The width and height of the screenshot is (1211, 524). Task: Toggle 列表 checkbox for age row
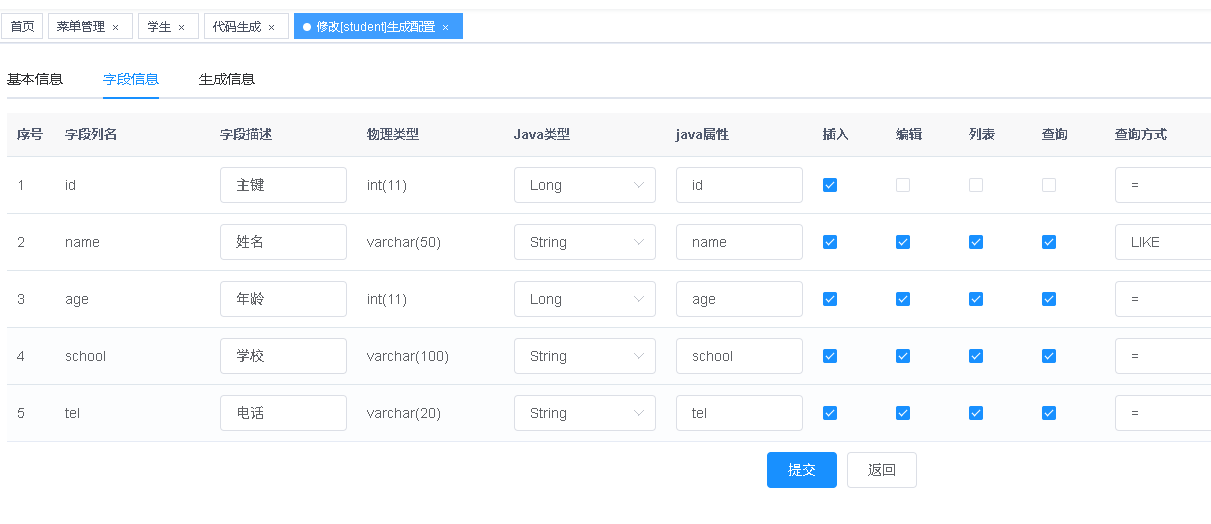(976, 299)
